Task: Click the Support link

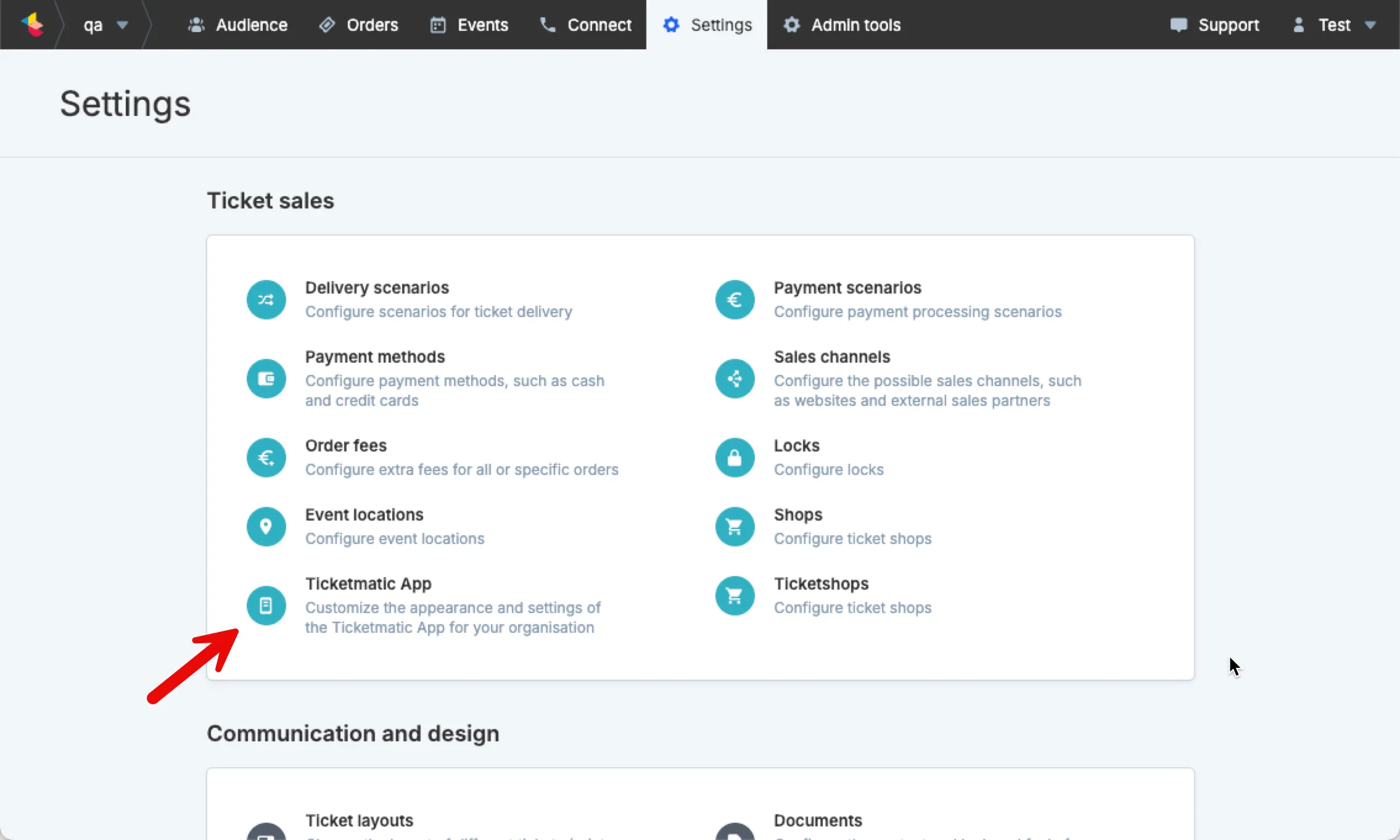Action: [x=1214, y=25]
